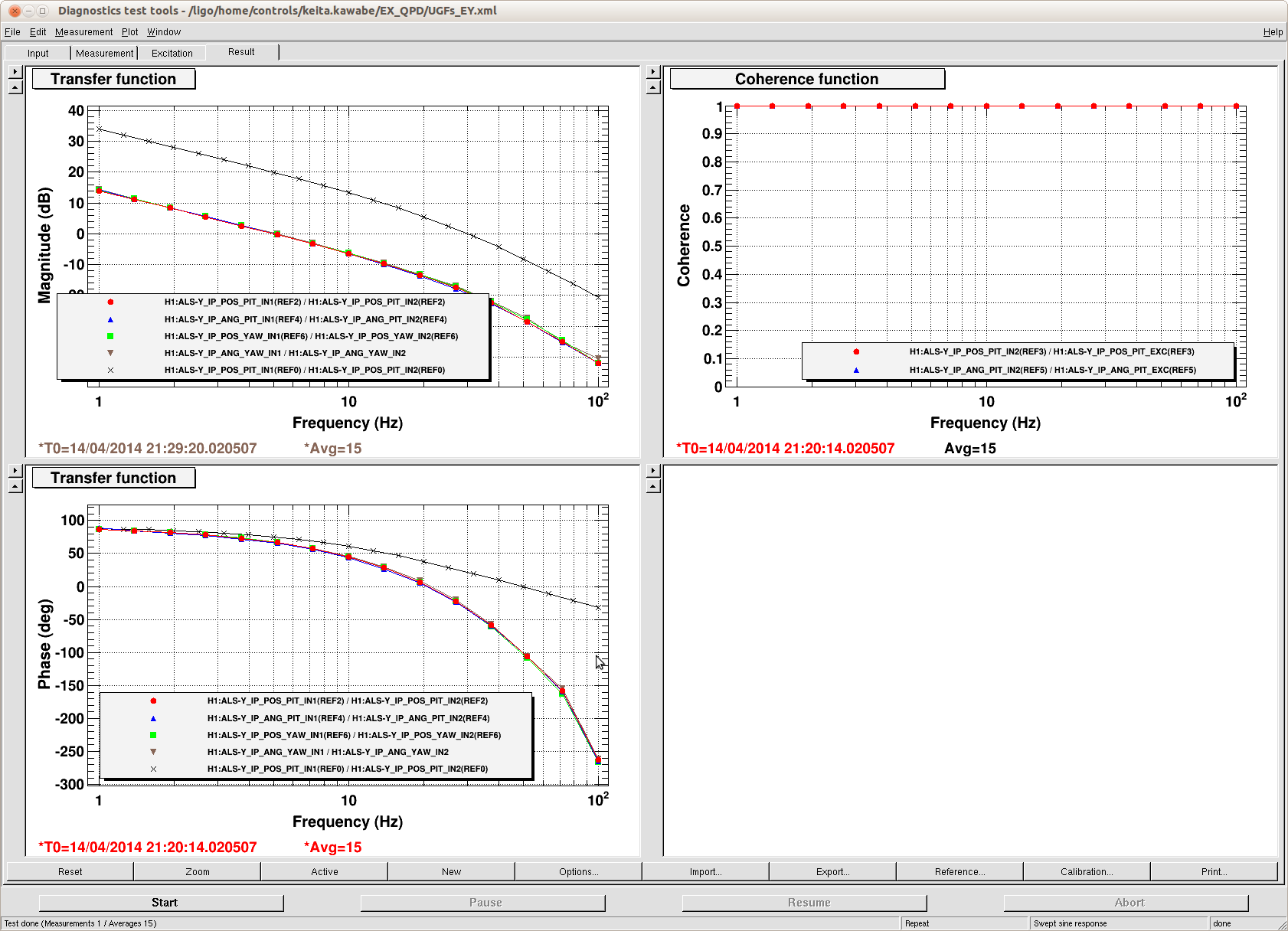Click black X marker in magnitude plot legend
This screenshot has height=931, width=1288.
tap(110, 370)
